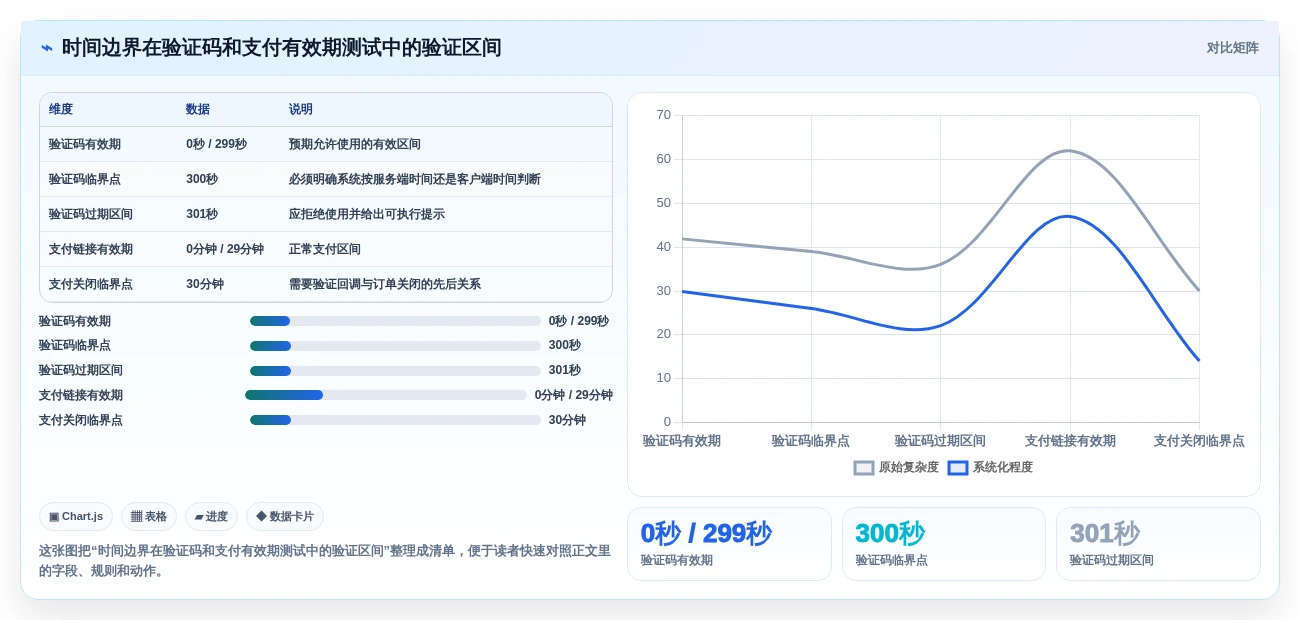Screen dimensions: 1300x620
Task: Click the 验证码过期区间 chart axis label
Action: (x=940, y=441)
